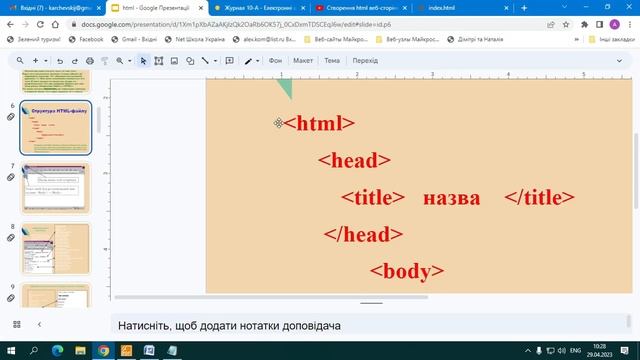
Task: Select slide 8 thumbnail in filmstrip
Action: [x=56, y=249]
